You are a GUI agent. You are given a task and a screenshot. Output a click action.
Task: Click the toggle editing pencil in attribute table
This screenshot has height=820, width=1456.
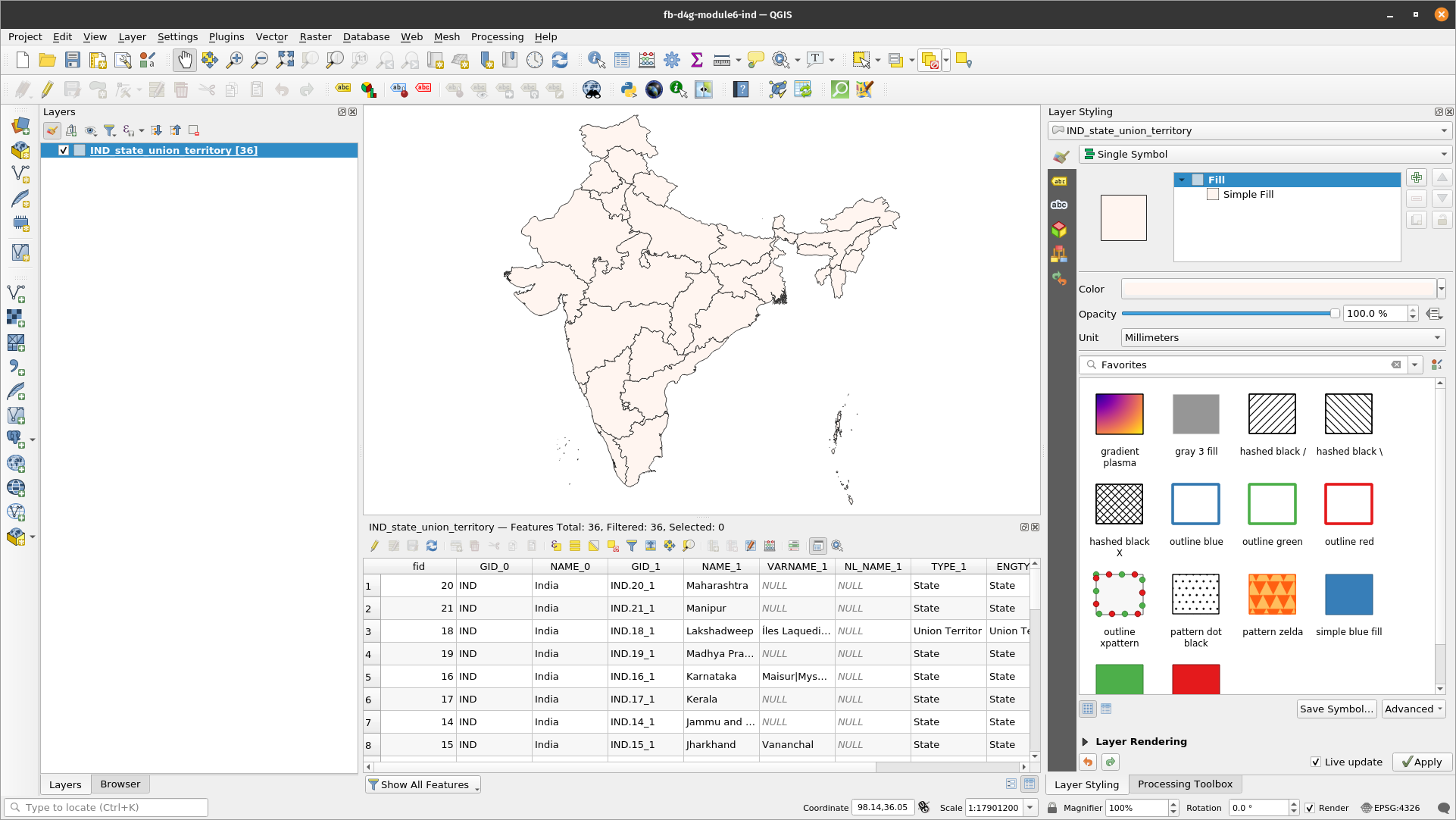(374, 546)
